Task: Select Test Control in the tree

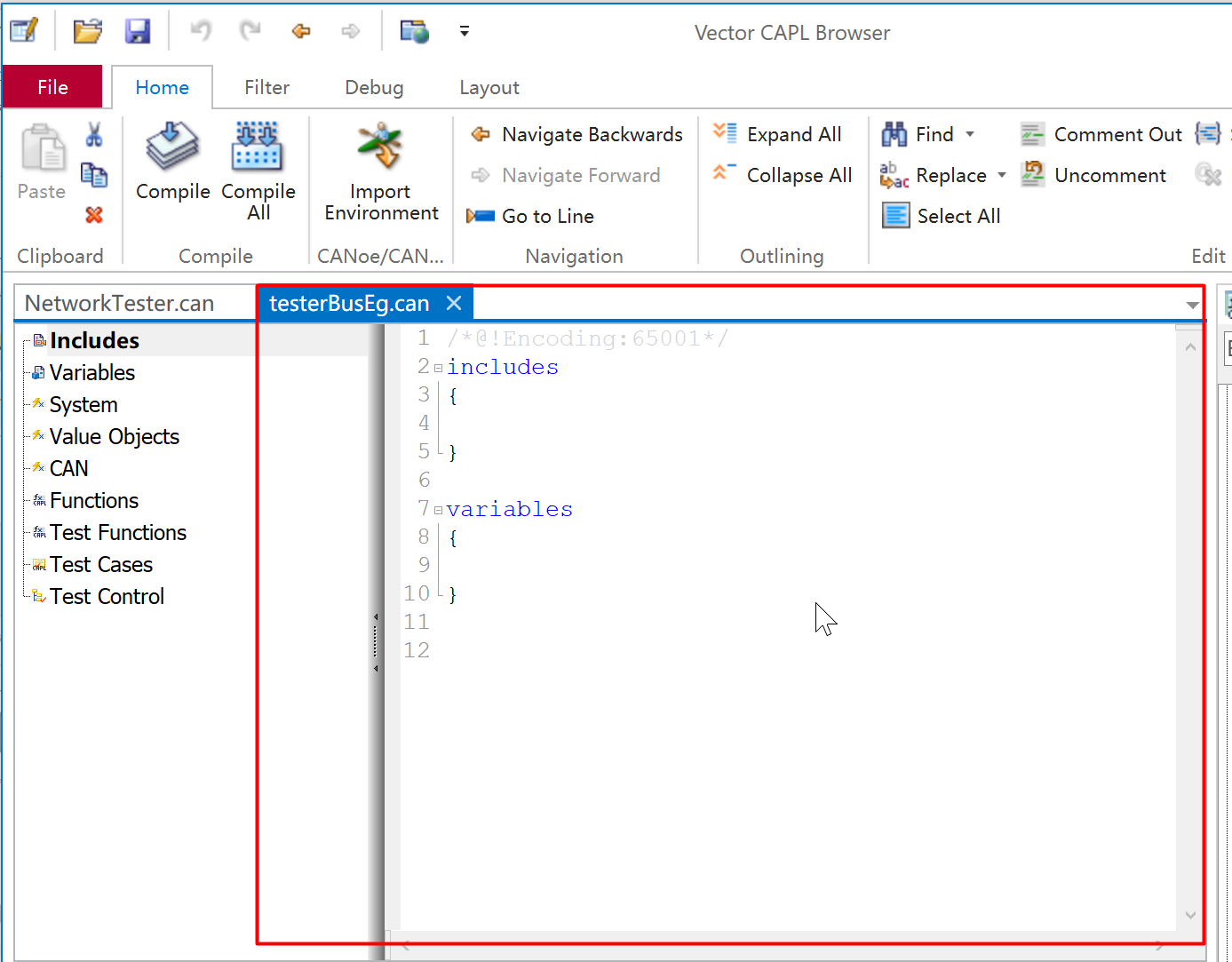Action: pos(107,596)
